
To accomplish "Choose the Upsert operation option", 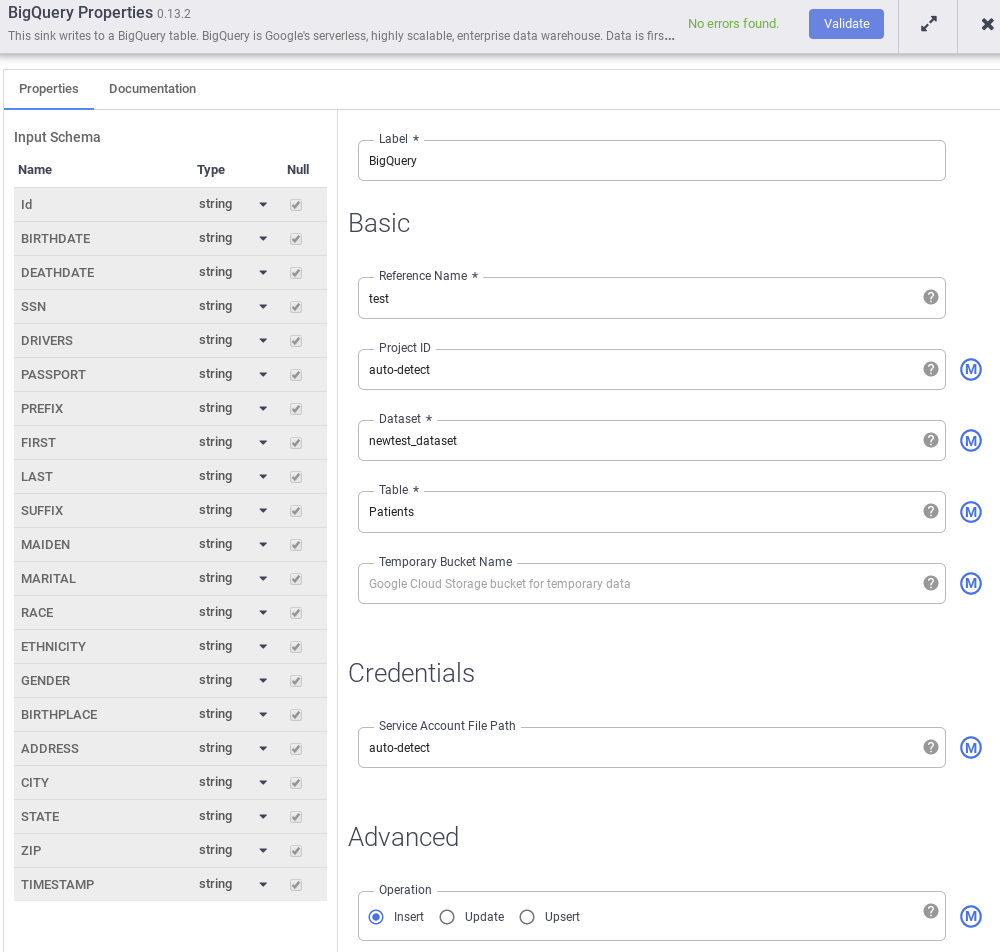I will point(527,917).
